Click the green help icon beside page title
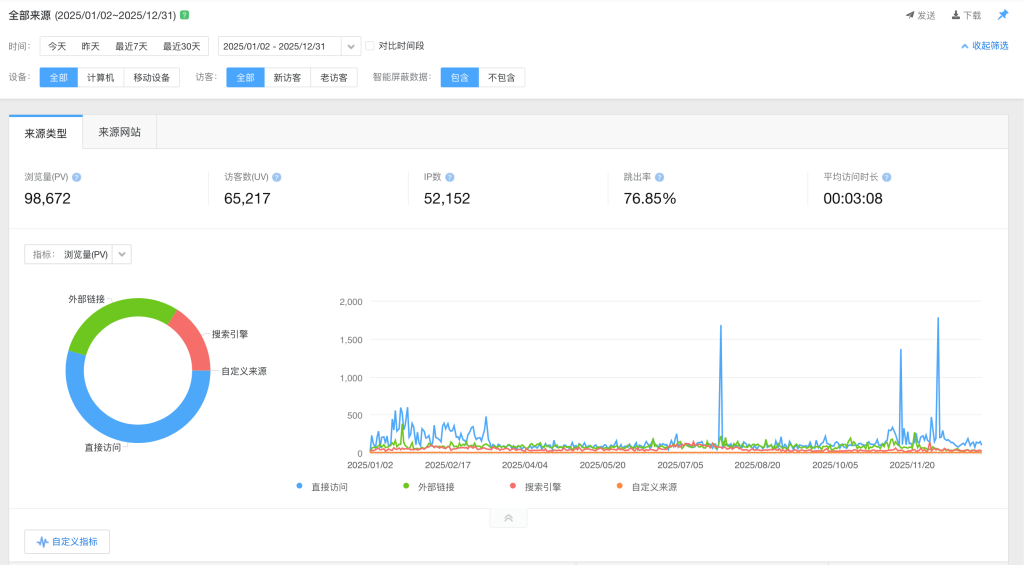The width and height of the screenshot is (1024, 565). click(x=185, y=15)
